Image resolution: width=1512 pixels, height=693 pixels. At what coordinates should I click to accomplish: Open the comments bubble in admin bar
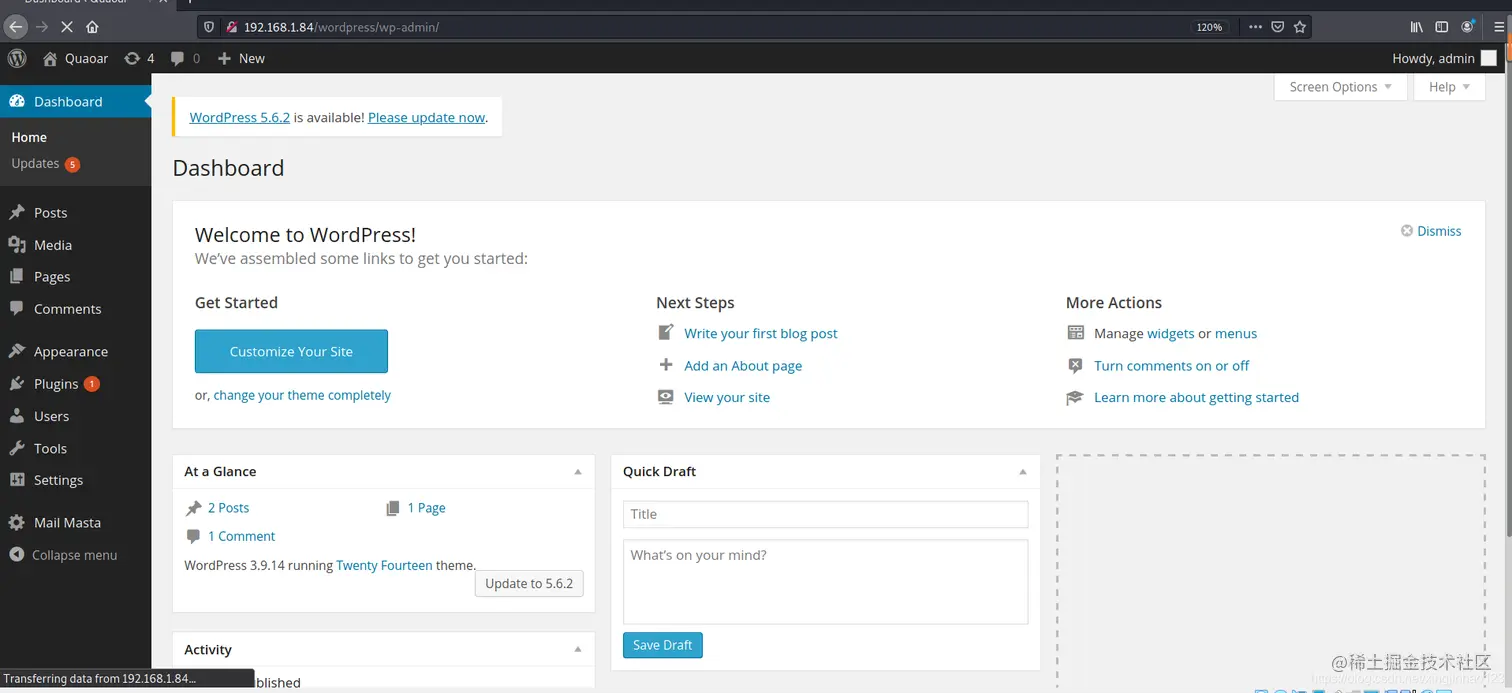(185, 58)
